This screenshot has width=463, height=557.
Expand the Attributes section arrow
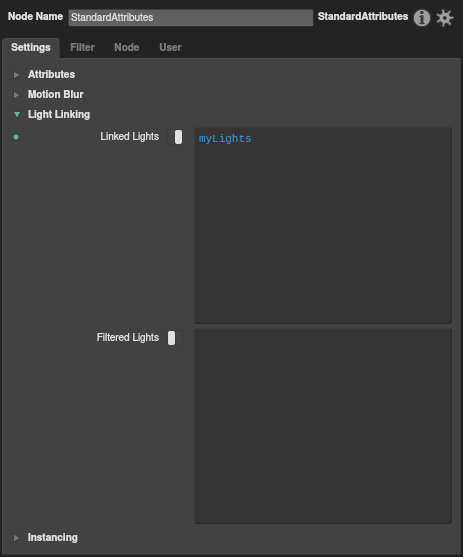16,75
